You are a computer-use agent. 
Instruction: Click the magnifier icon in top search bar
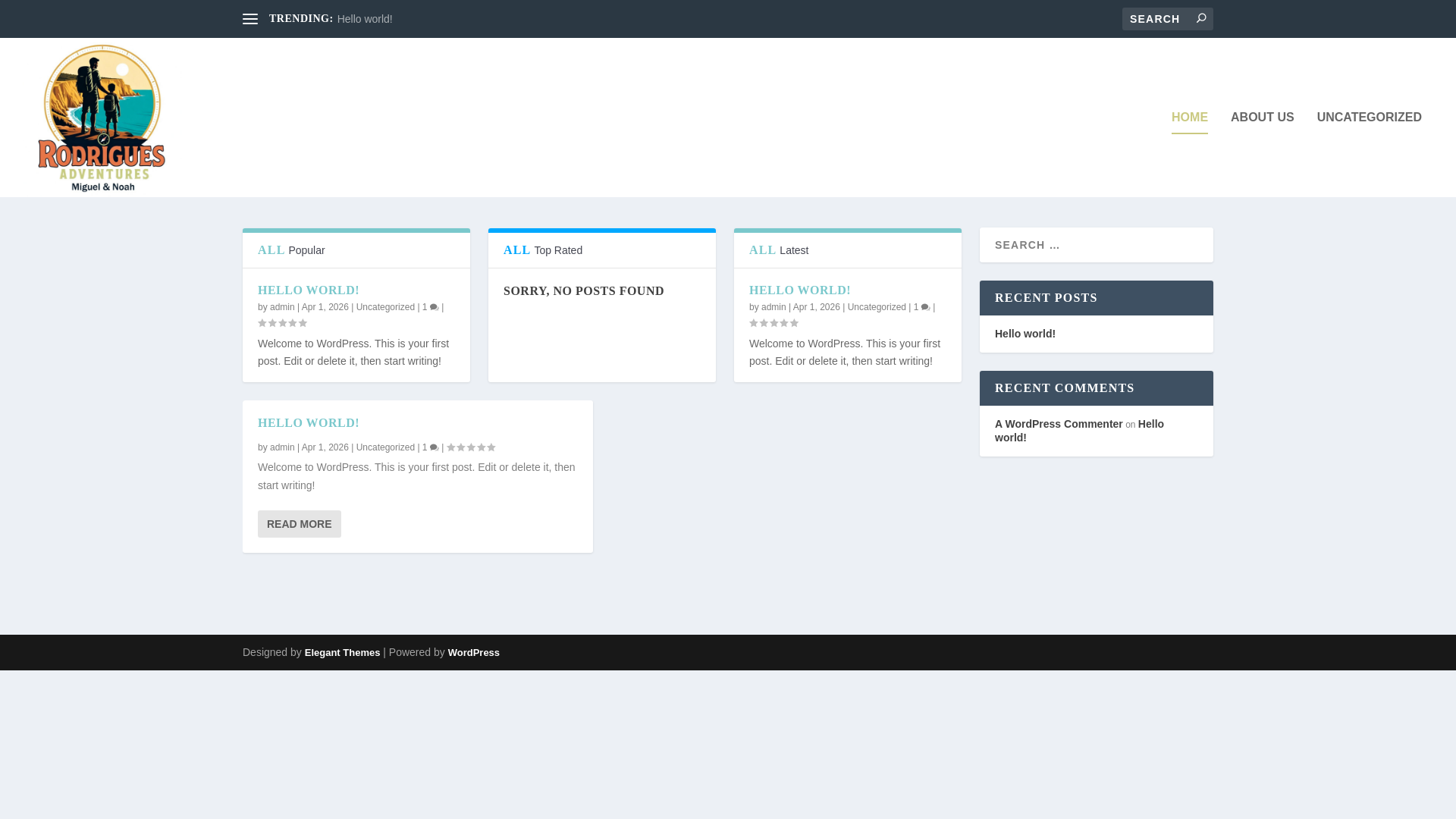[x=1200, y=18]
